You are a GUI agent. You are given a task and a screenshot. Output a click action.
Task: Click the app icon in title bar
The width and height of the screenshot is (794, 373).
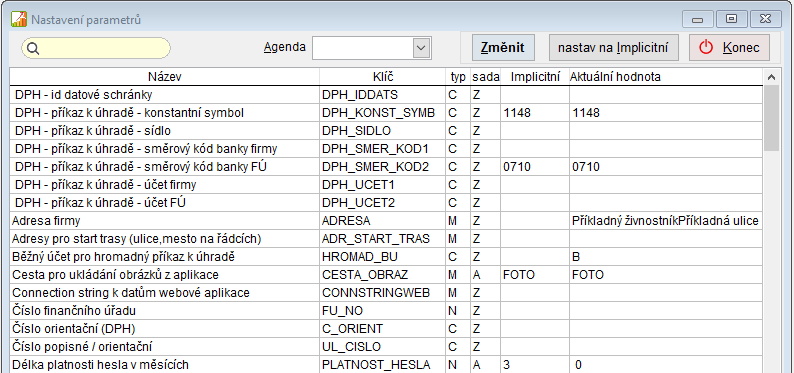click(19, 20)
